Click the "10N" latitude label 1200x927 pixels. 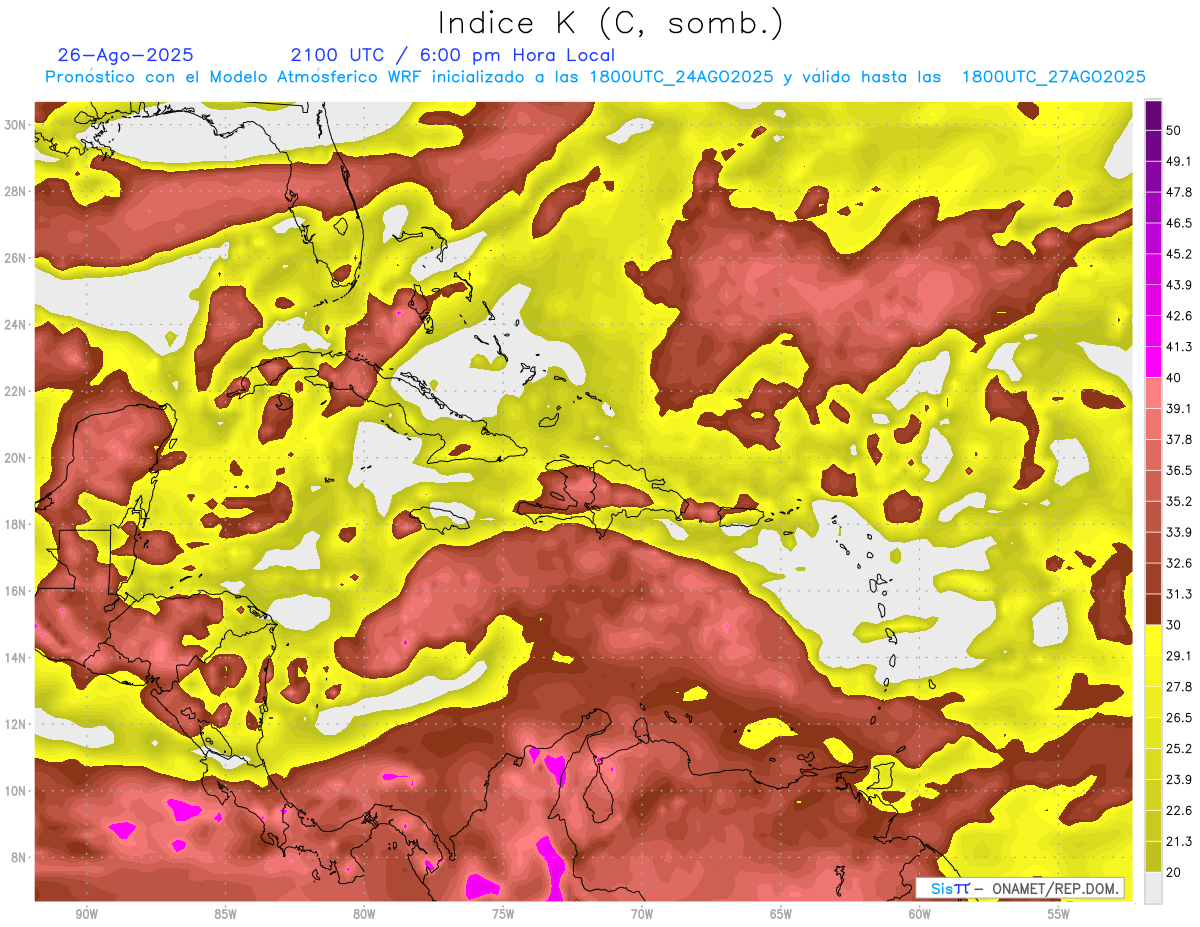(x=17, y=791)
